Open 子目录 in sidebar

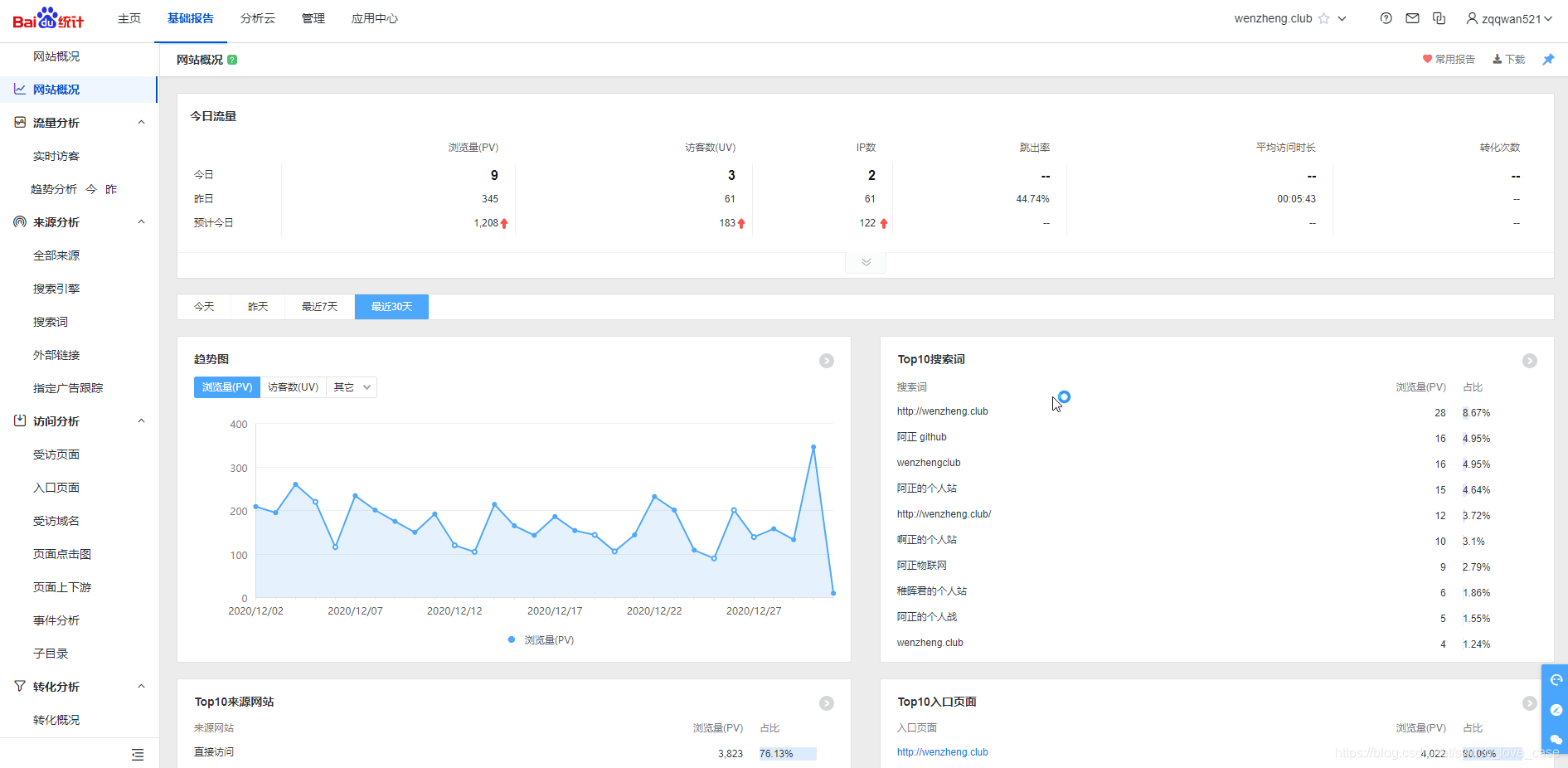coord(51,654)
